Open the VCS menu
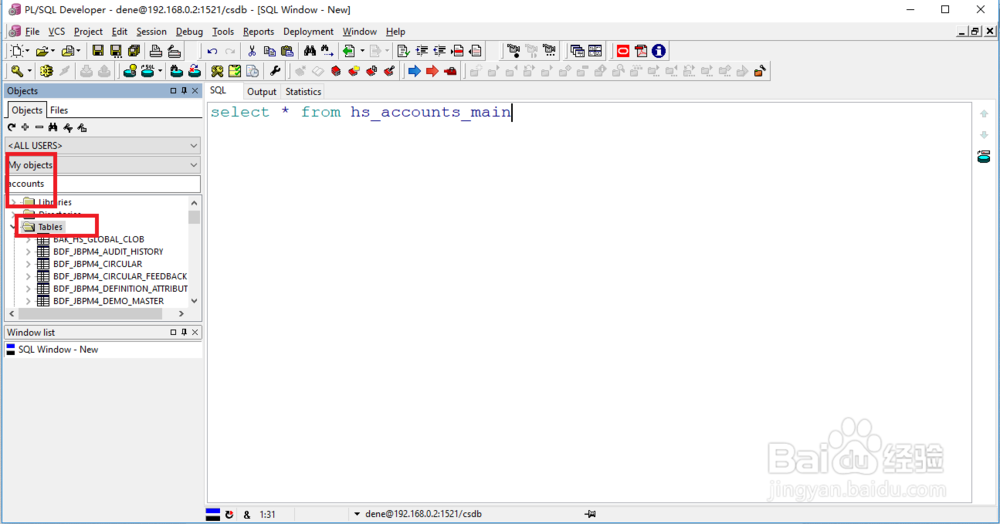The height and width of the screenshot is (524, 1000). pyautogui.click(x=57, y=31)
